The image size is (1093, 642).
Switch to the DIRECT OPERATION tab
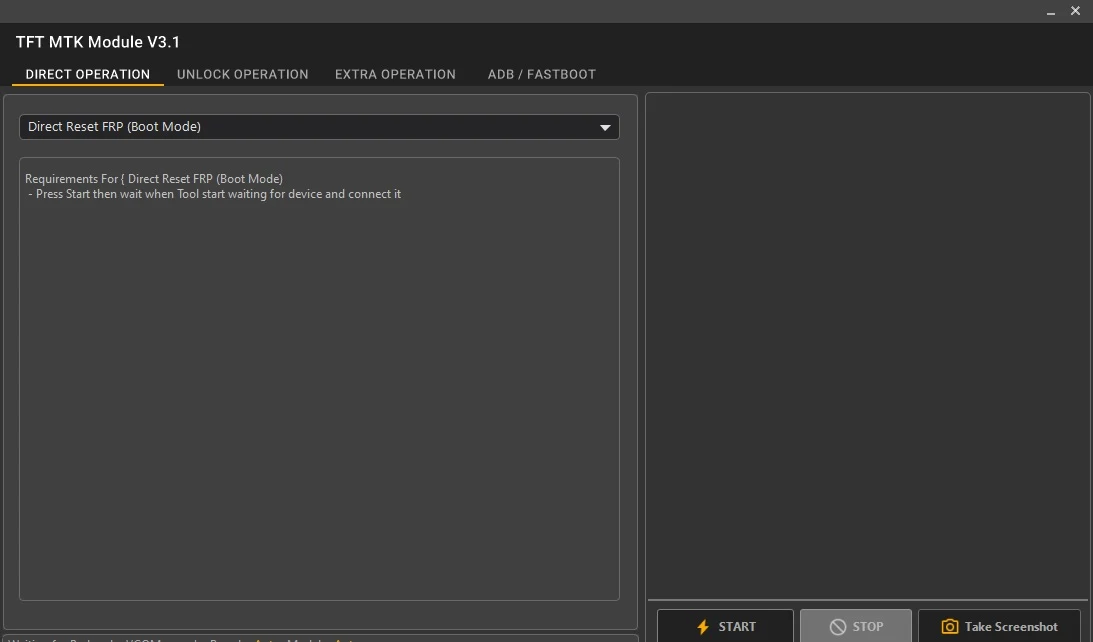click(x=88, y=74)
